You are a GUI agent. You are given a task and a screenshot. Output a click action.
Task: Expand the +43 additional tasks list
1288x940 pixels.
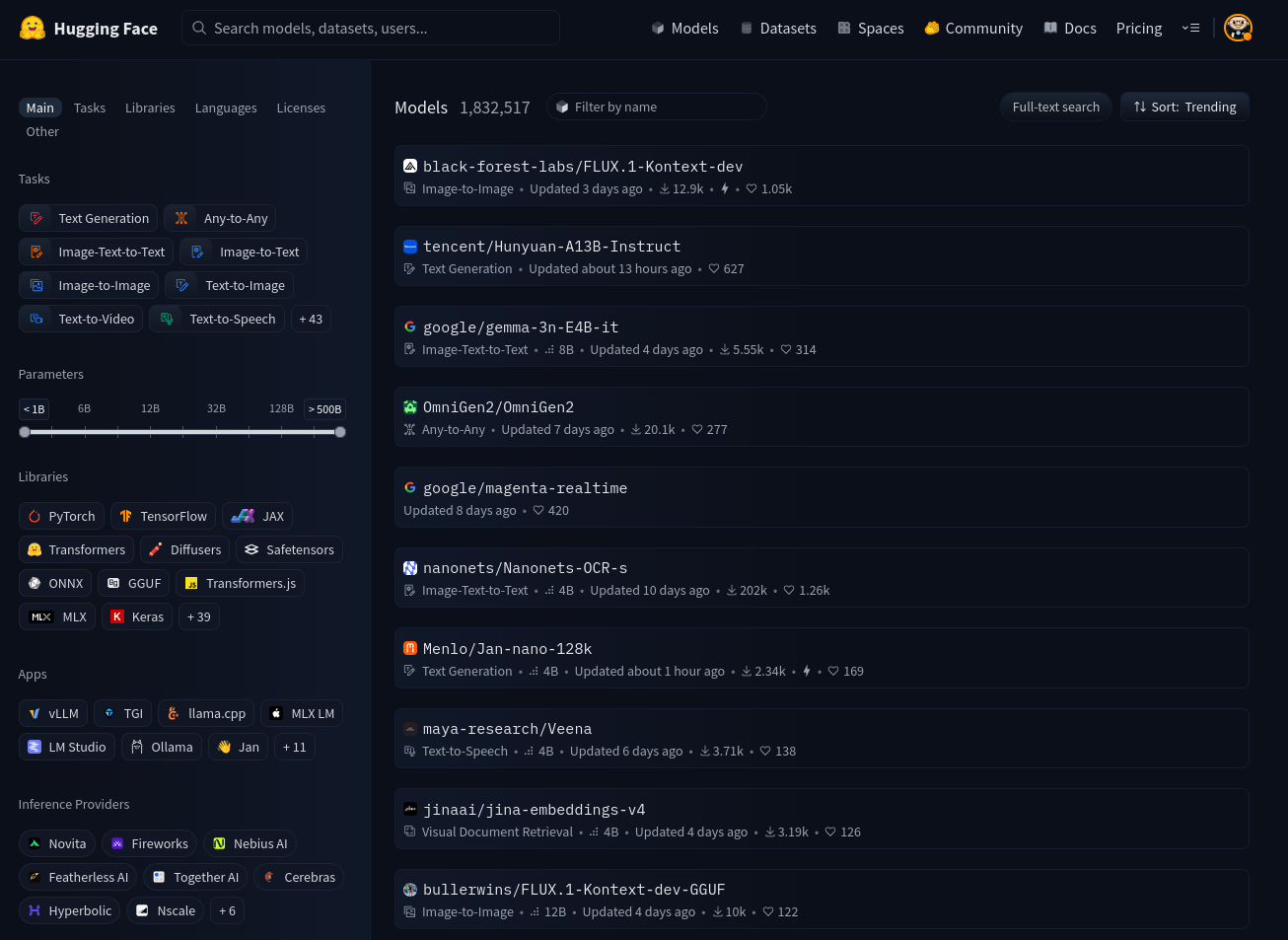(x=310, y=319)
